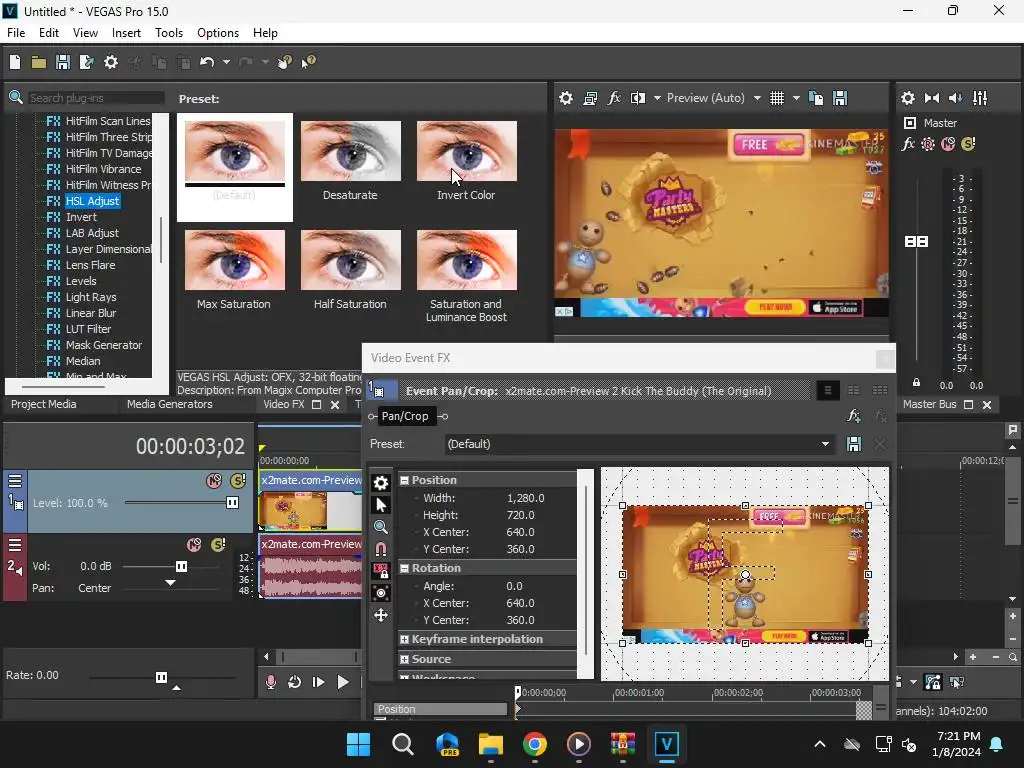Click the preview Overlays grid icon

776,98
